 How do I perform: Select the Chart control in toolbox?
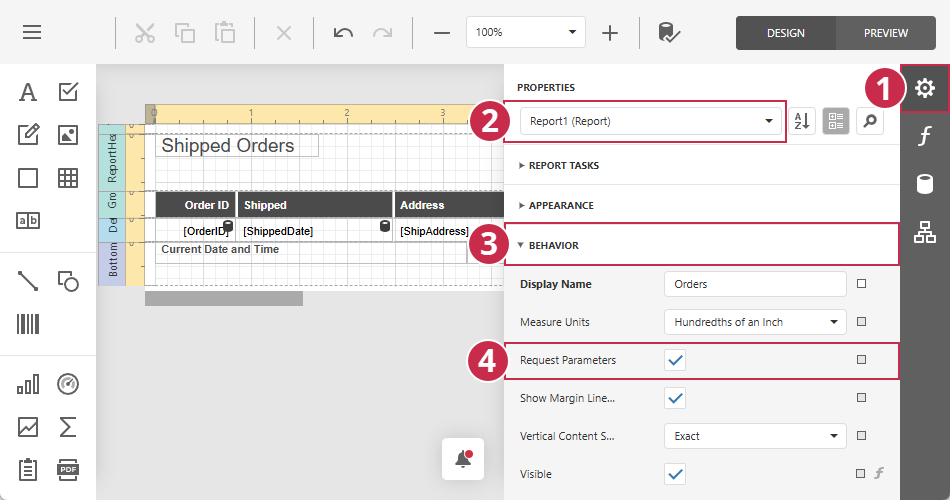(x=28, y=384)
